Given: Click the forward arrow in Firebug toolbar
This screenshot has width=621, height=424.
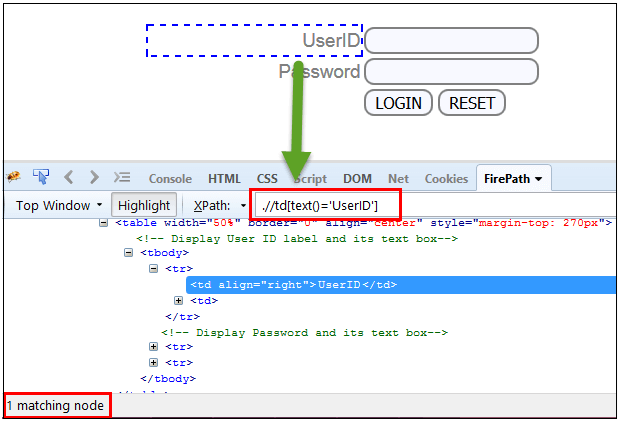Looking at the screenshot, I should point(94,178).
